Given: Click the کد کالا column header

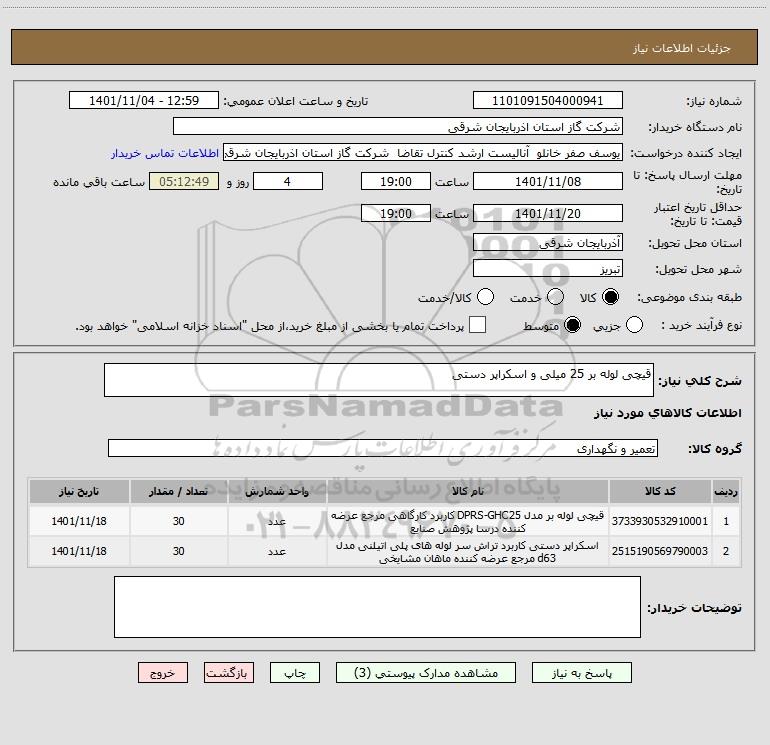Looking at the screenshot, I should [660, 491].
